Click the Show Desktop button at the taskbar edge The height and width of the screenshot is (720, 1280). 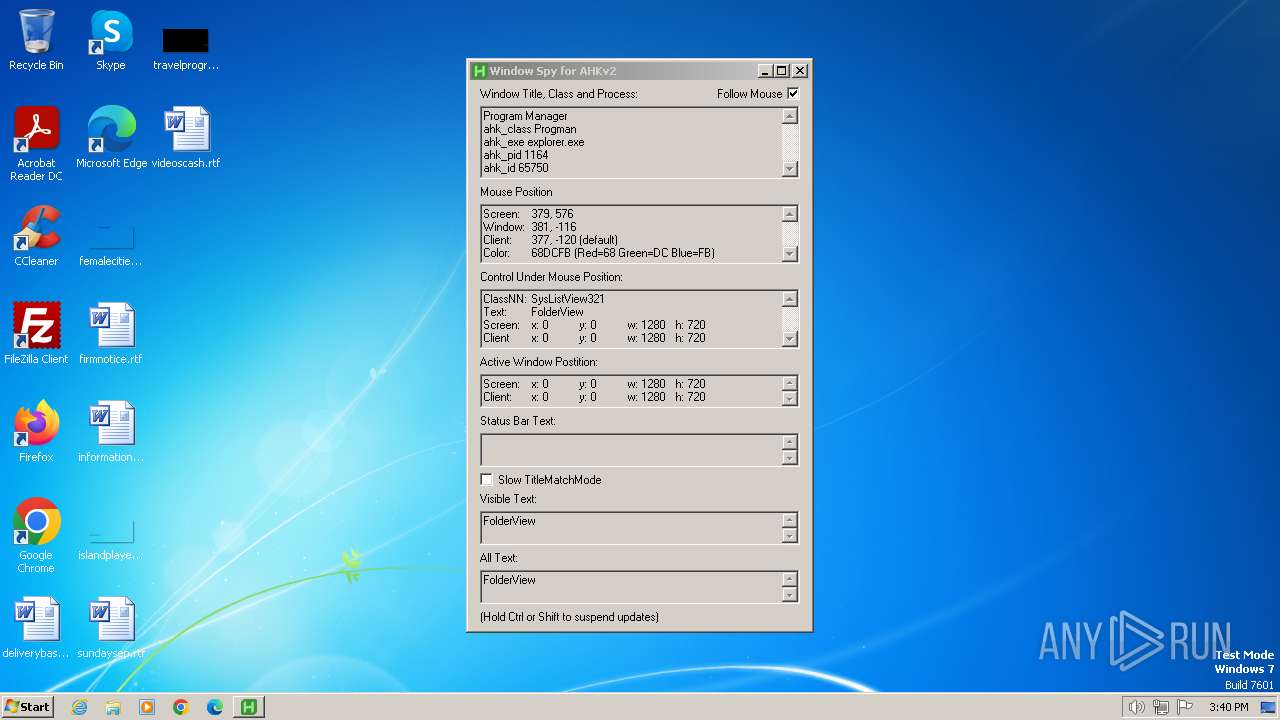coord(1268,707)
